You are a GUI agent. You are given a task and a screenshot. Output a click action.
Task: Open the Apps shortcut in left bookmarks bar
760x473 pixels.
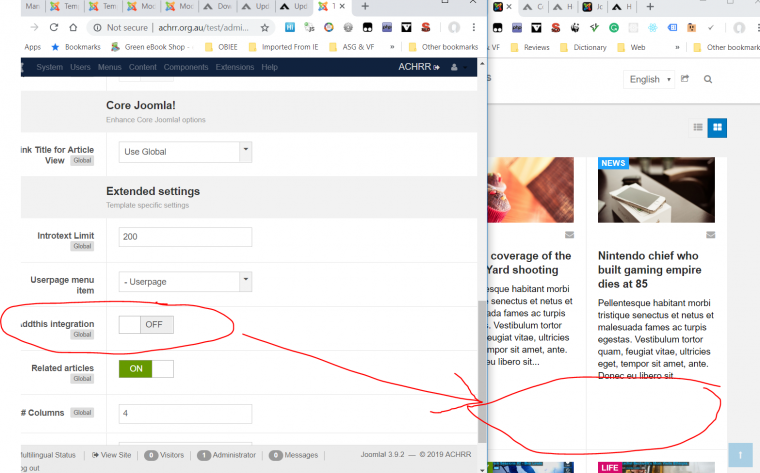coord(32,47)
